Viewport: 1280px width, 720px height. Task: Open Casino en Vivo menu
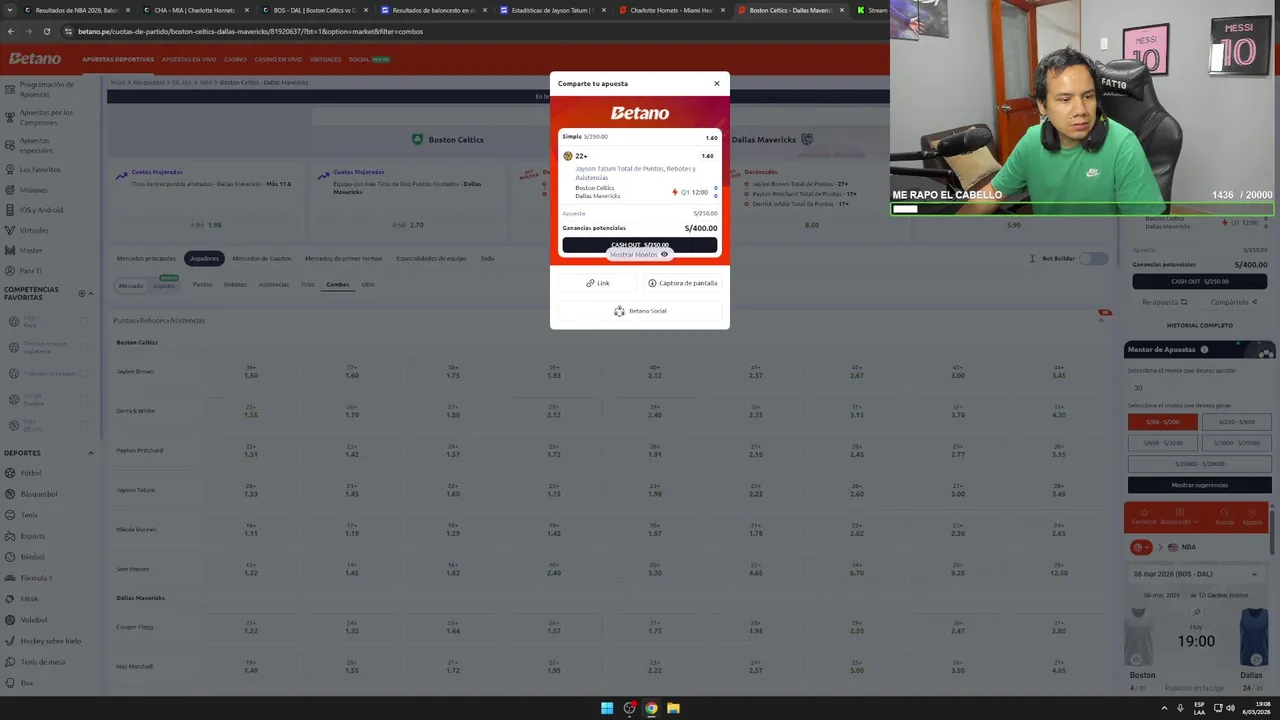click(x=278, y=59)
